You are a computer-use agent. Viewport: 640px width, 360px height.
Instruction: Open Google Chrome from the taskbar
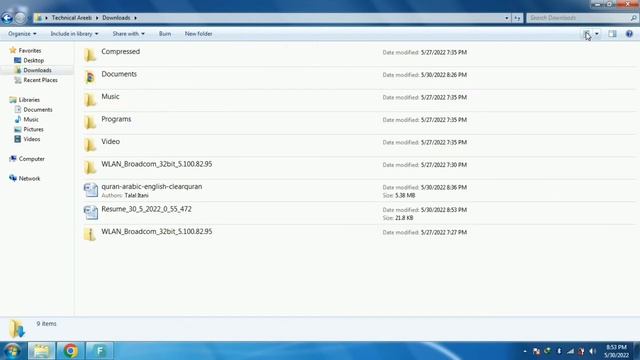(70, 351)
